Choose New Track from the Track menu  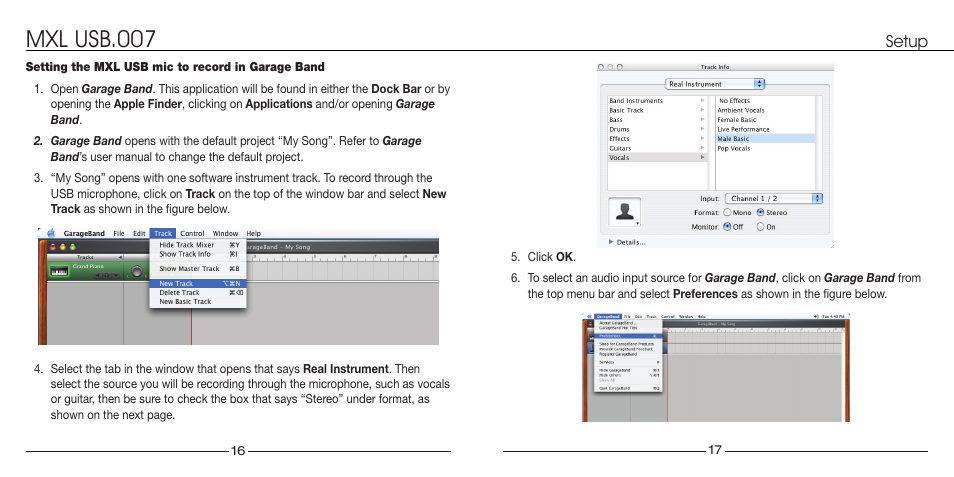[177, 284]
